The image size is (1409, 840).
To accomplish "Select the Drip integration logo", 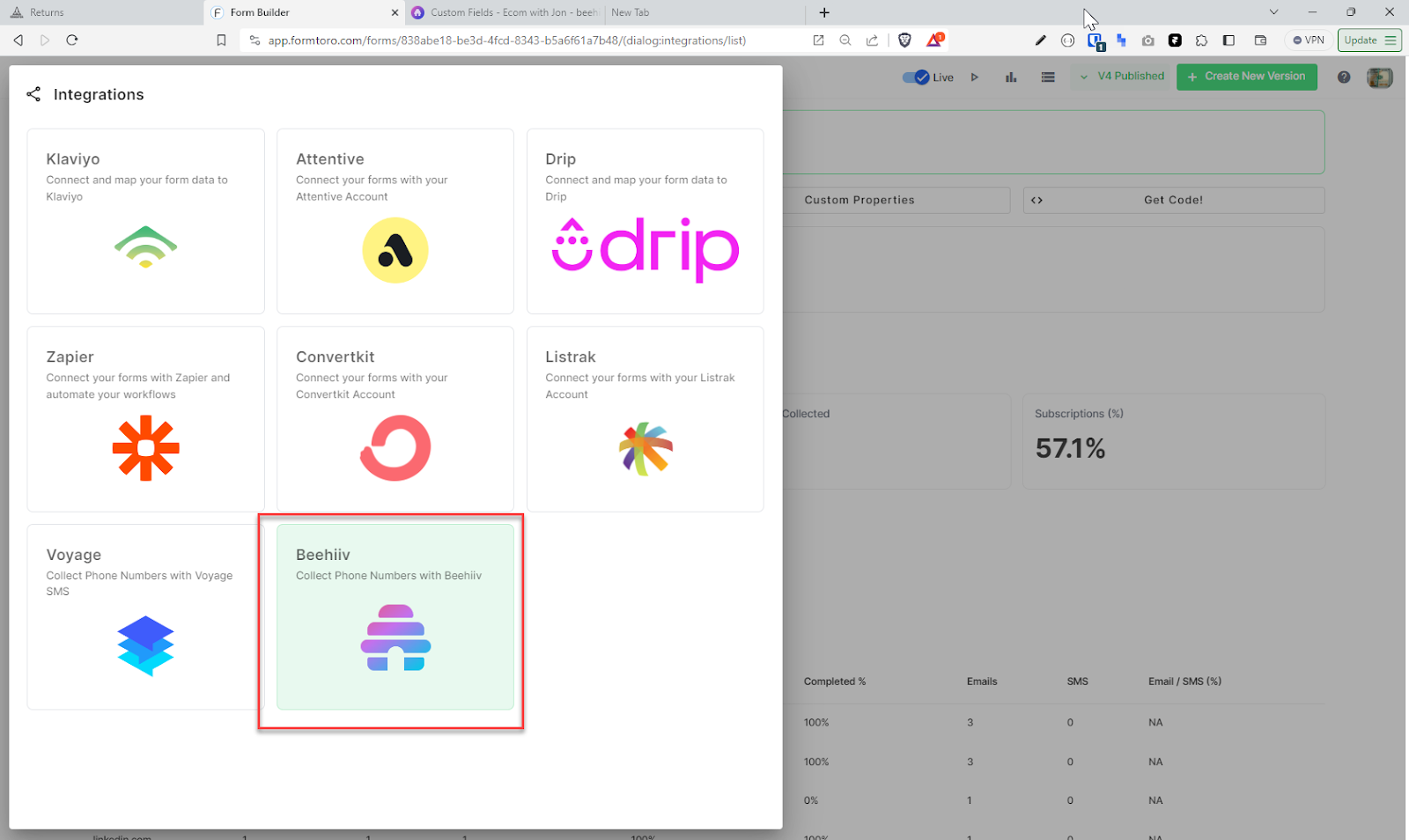I will (645, 250).
